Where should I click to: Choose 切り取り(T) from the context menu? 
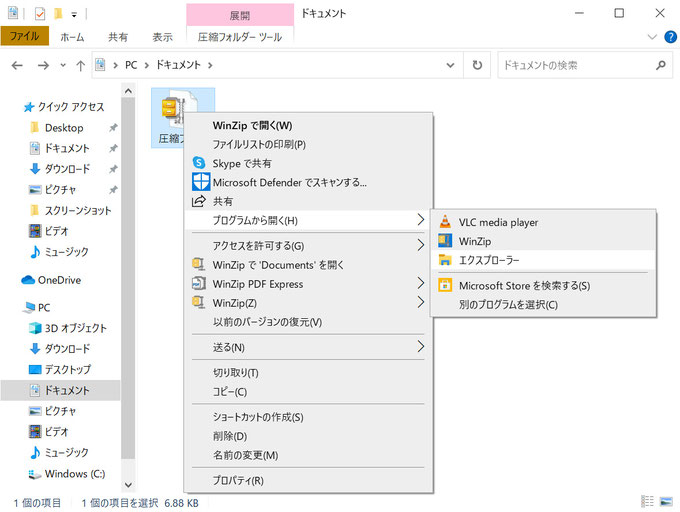[x=308, y=372]
